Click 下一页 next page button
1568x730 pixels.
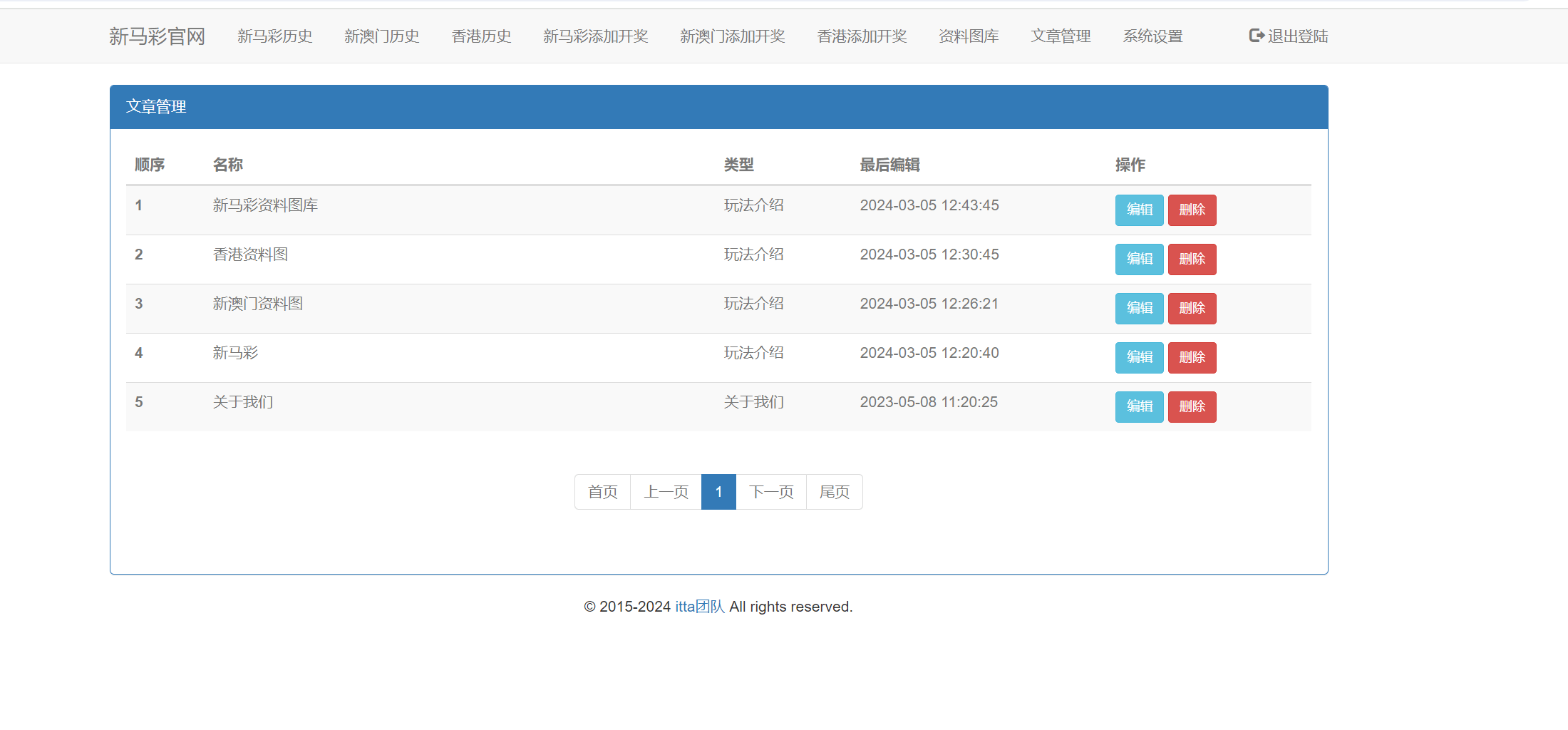pos(771,492)
